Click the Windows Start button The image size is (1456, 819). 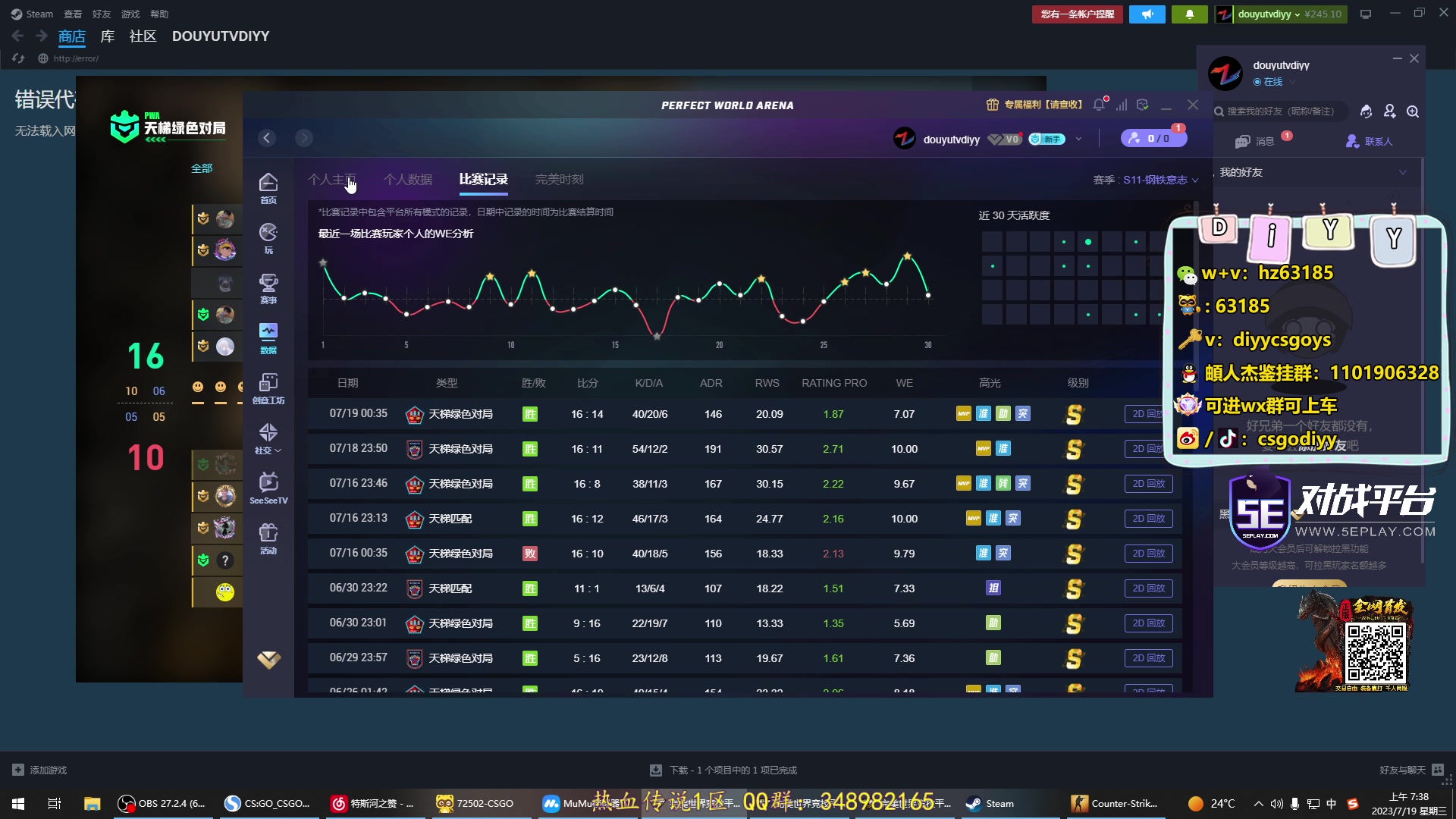click(x=18, y=803)
